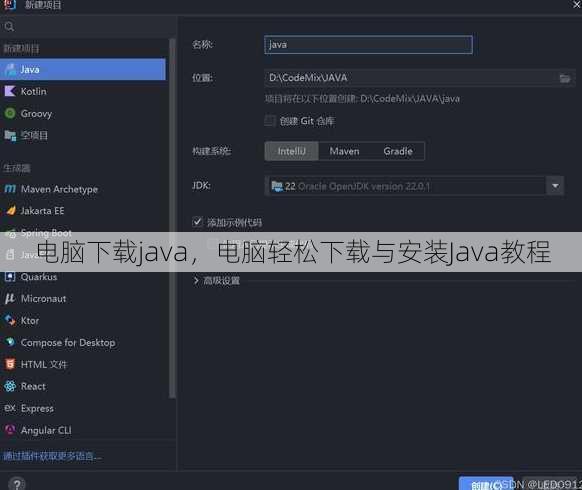The image size is (582, 490).
Task: Uncheck the 添加示例代码 checkbox
Action: tap(197, 222)
